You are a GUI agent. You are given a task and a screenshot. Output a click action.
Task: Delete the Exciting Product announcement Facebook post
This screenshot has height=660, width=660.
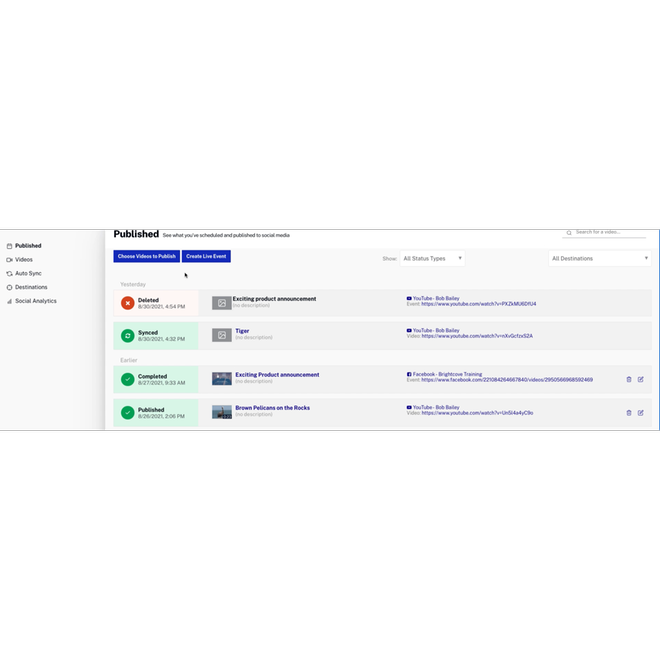(x=629, y=379)
